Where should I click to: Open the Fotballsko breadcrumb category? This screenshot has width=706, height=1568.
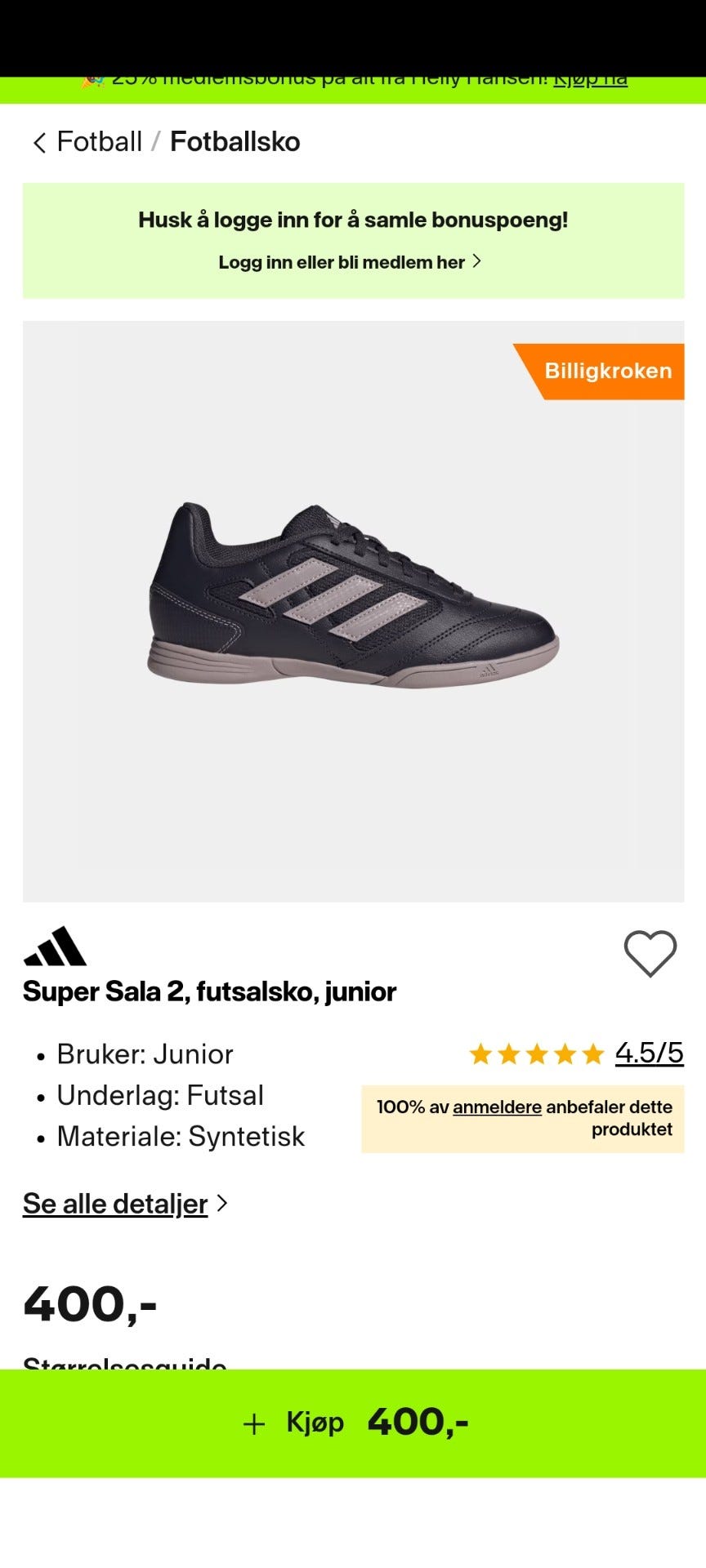(235, 142)
